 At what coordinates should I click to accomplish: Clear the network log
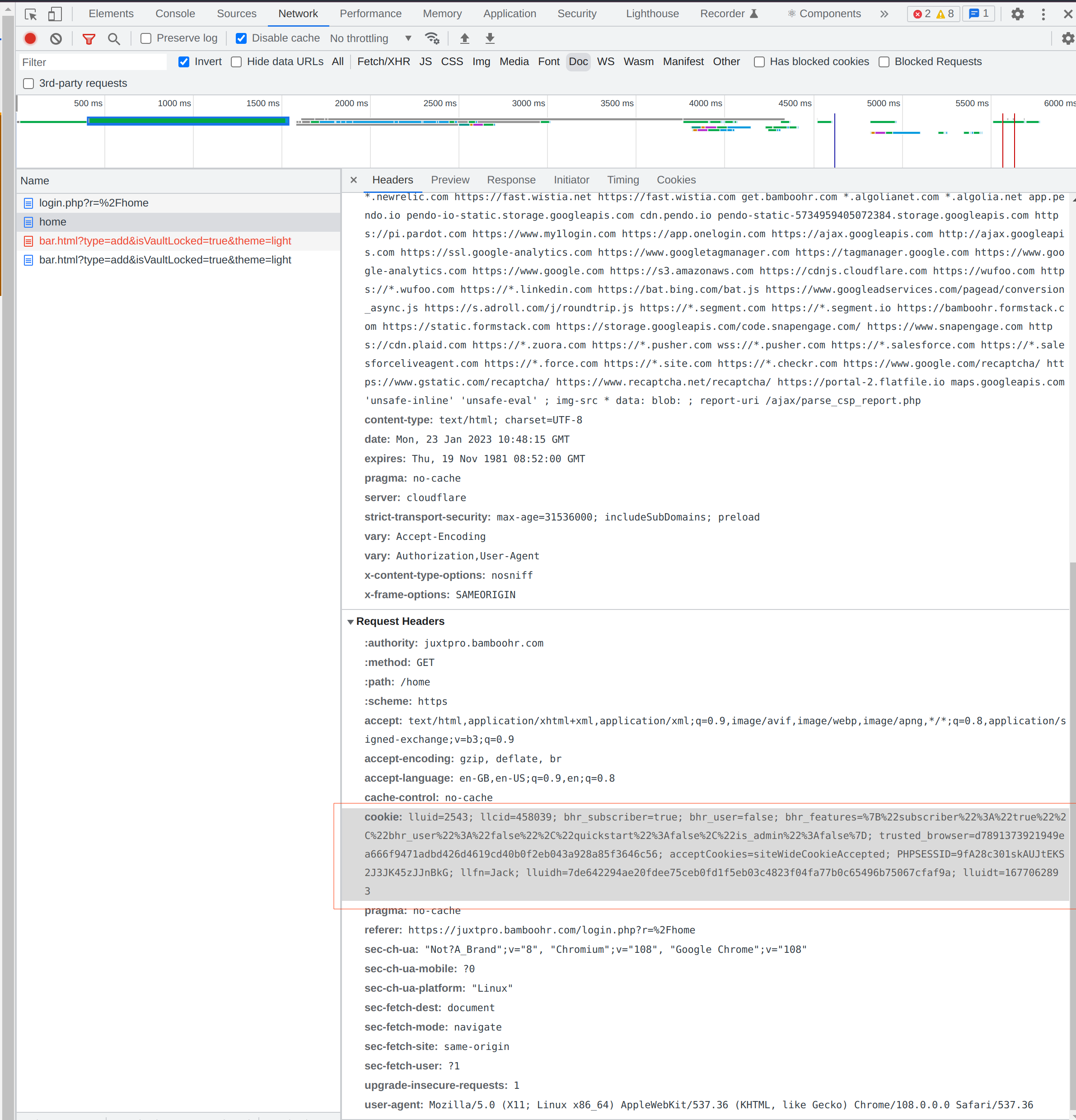(56, 38)
